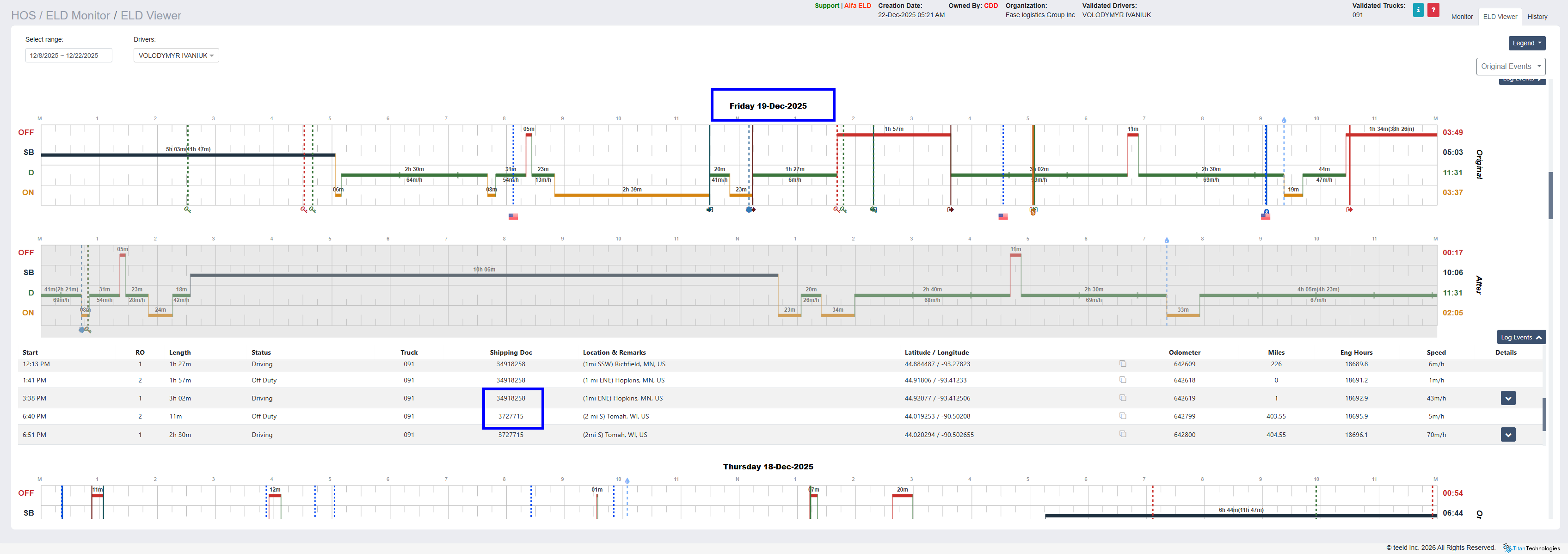Expand details for the 3:38 PM Driving event
Viewport: 1568px width, 554px height.
[x=1508, y=398]
